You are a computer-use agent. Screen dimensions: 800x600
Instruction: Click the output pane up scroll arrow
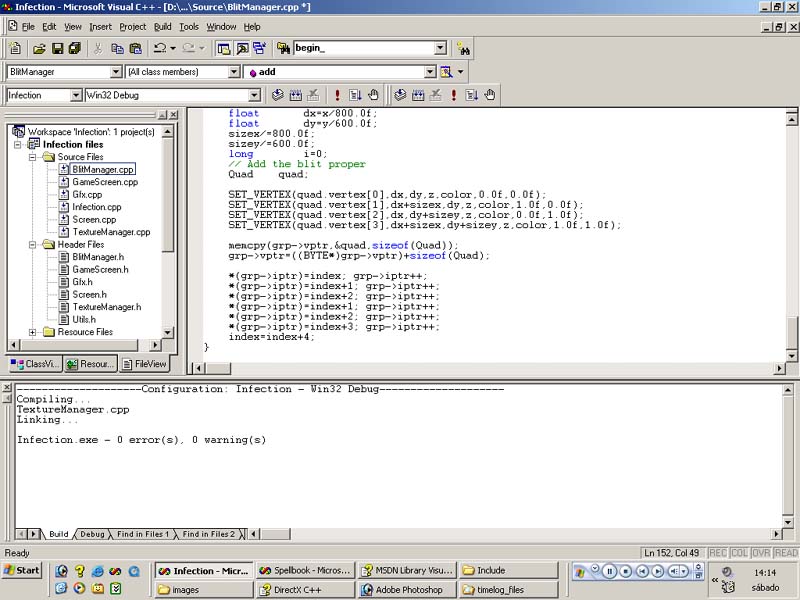coord(787,390)
